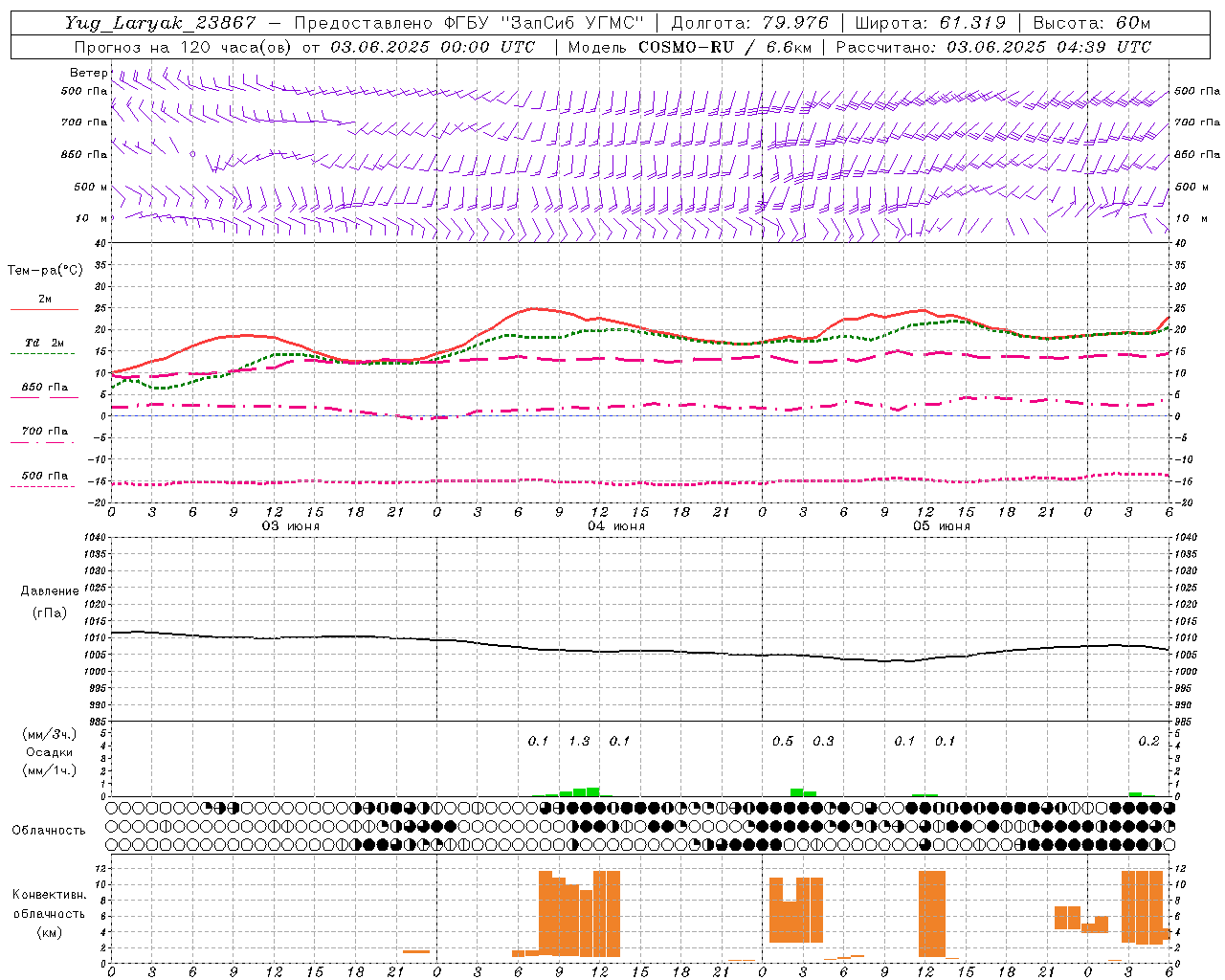Click the 03 июня date label
This screenshot has width=1225, height=980.
(291, 526)
